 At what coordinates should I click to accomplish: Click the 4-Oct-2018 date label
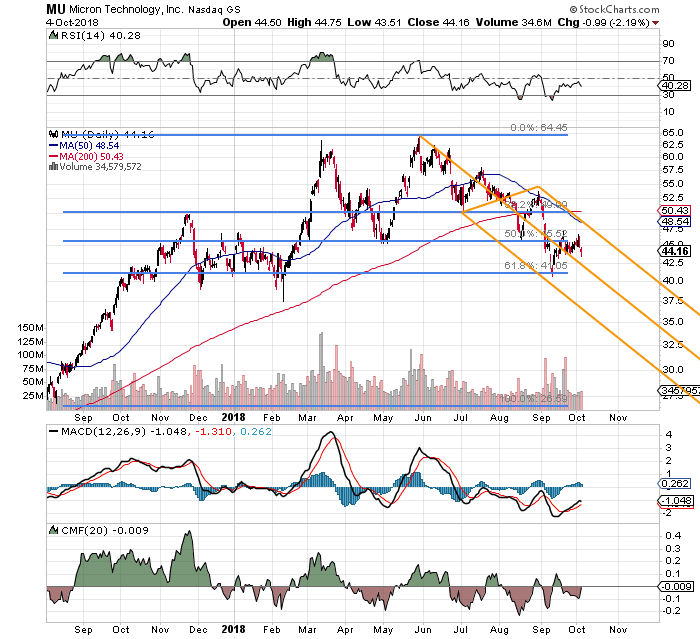(72, 22)
